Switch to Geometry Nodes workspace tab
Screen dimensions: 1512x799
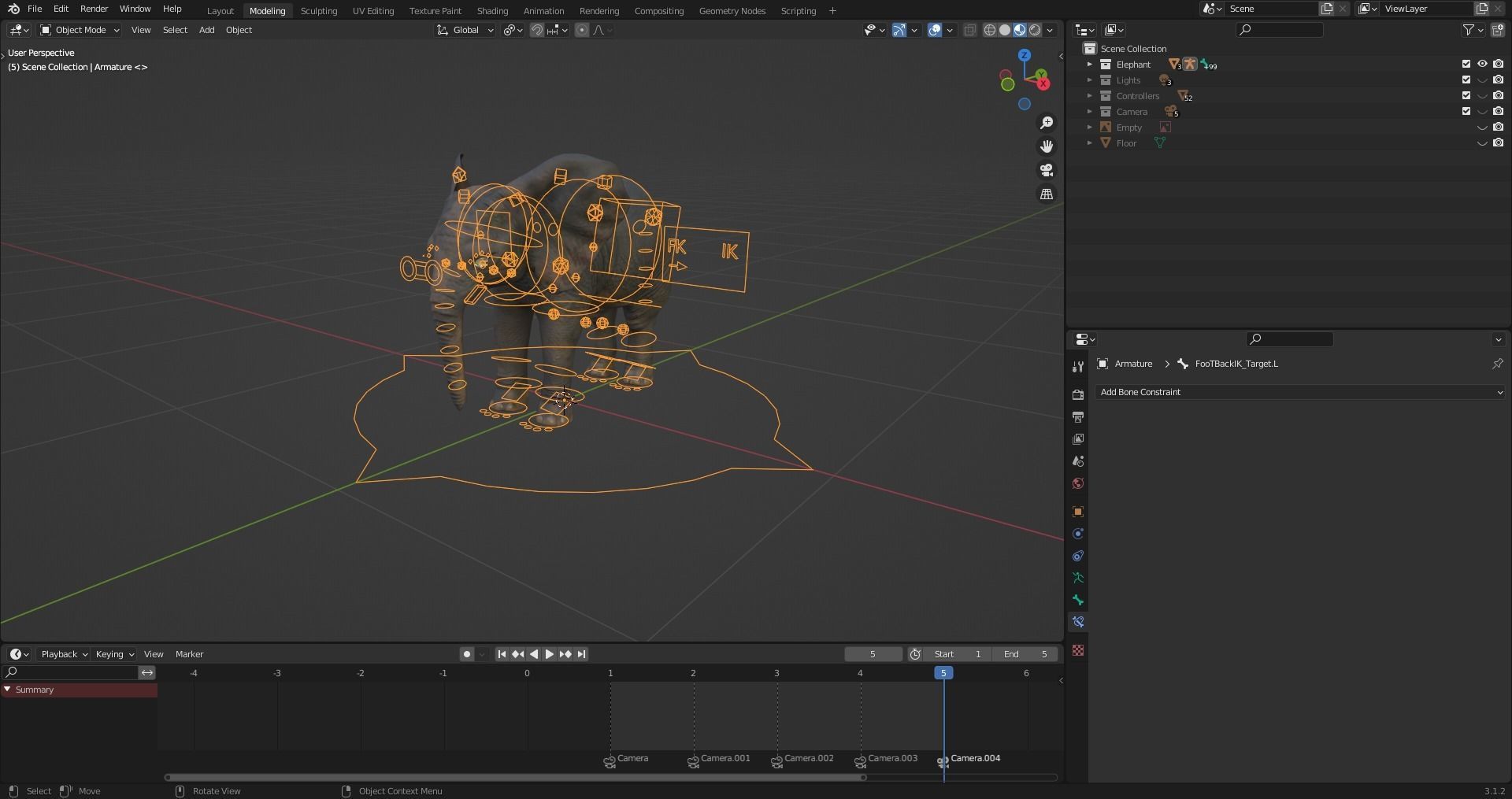click(732, 11)
